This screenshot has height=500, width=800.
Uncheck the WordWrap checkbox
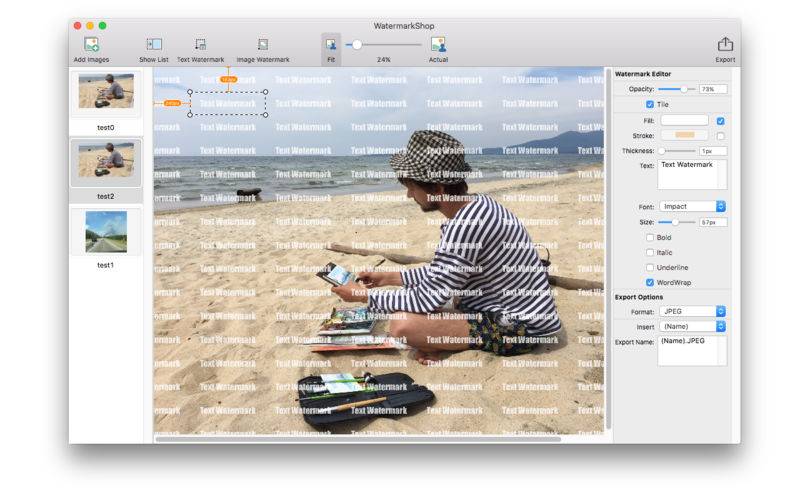pos(649,282)
